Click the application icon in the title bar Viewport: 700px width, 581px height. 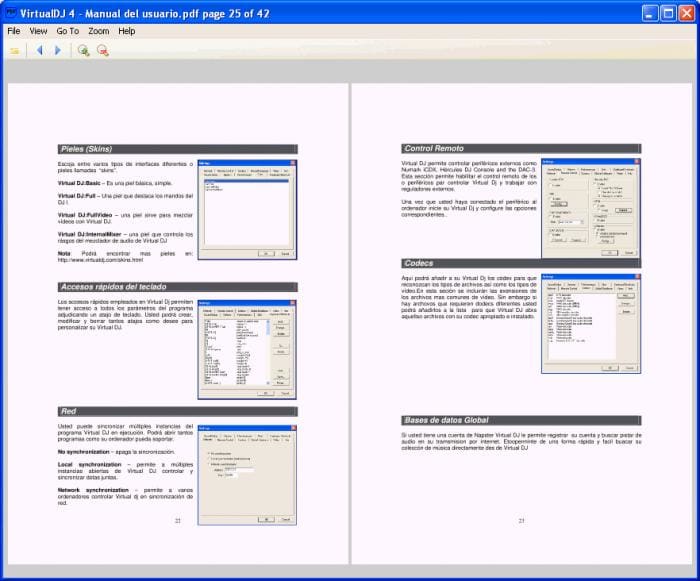[x=11, y=13]
